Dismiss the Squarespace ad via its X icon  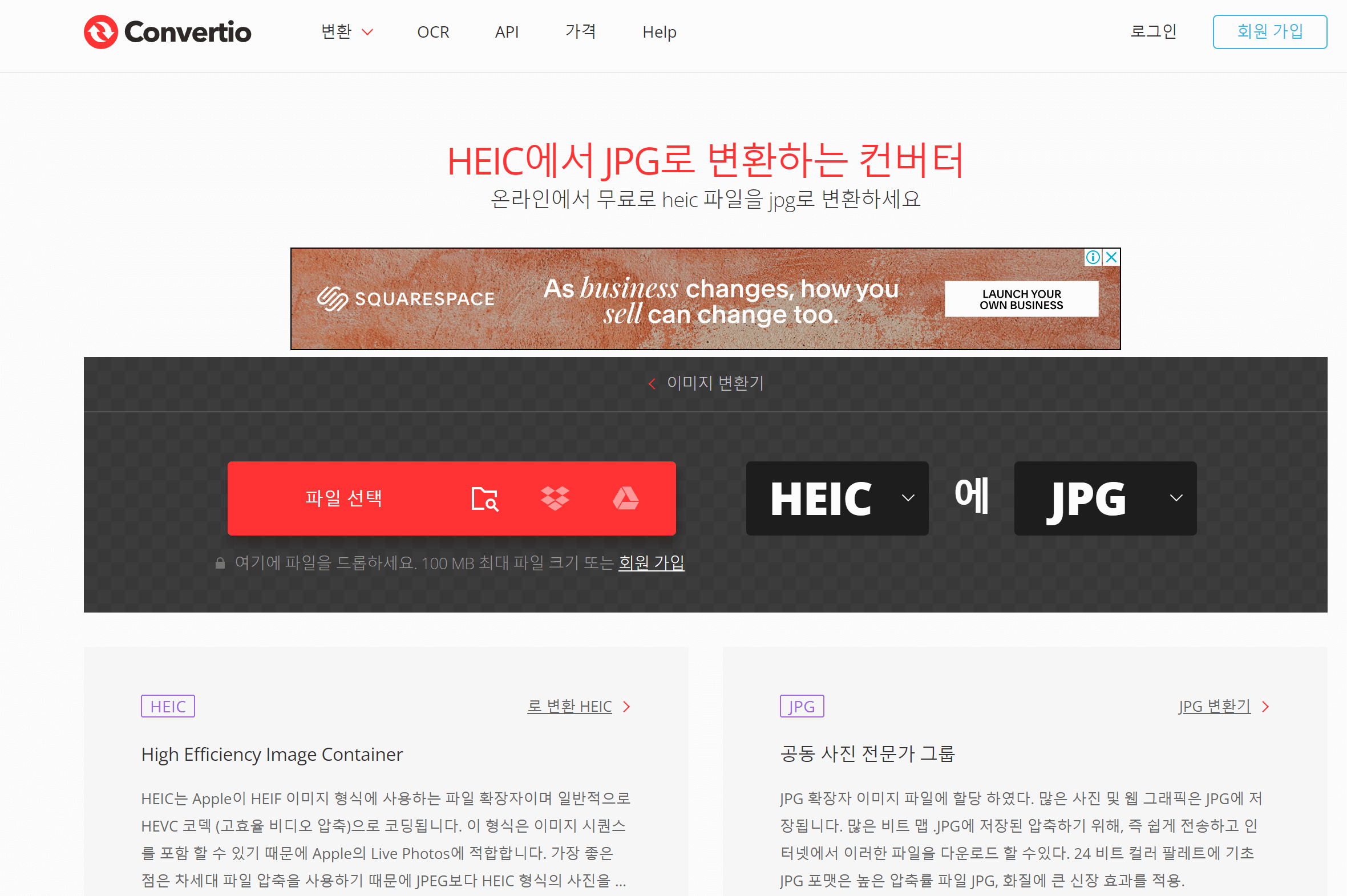click(1110, 258)
